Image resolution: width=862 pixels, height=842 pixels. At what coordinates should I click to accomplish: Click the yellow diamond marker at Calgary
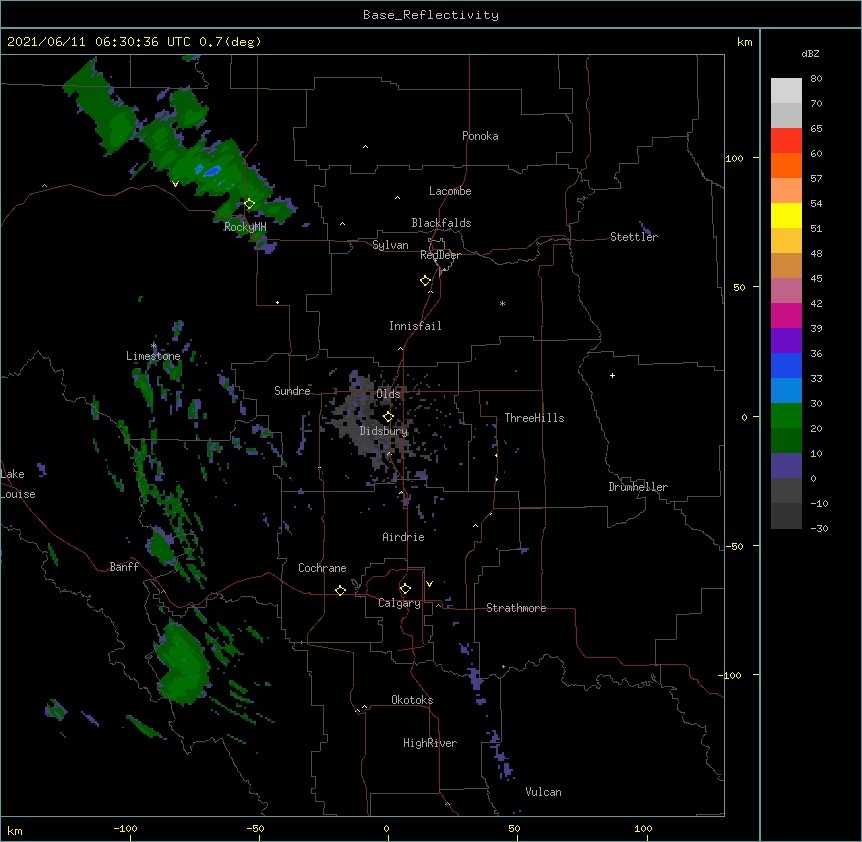coord(405,589)
